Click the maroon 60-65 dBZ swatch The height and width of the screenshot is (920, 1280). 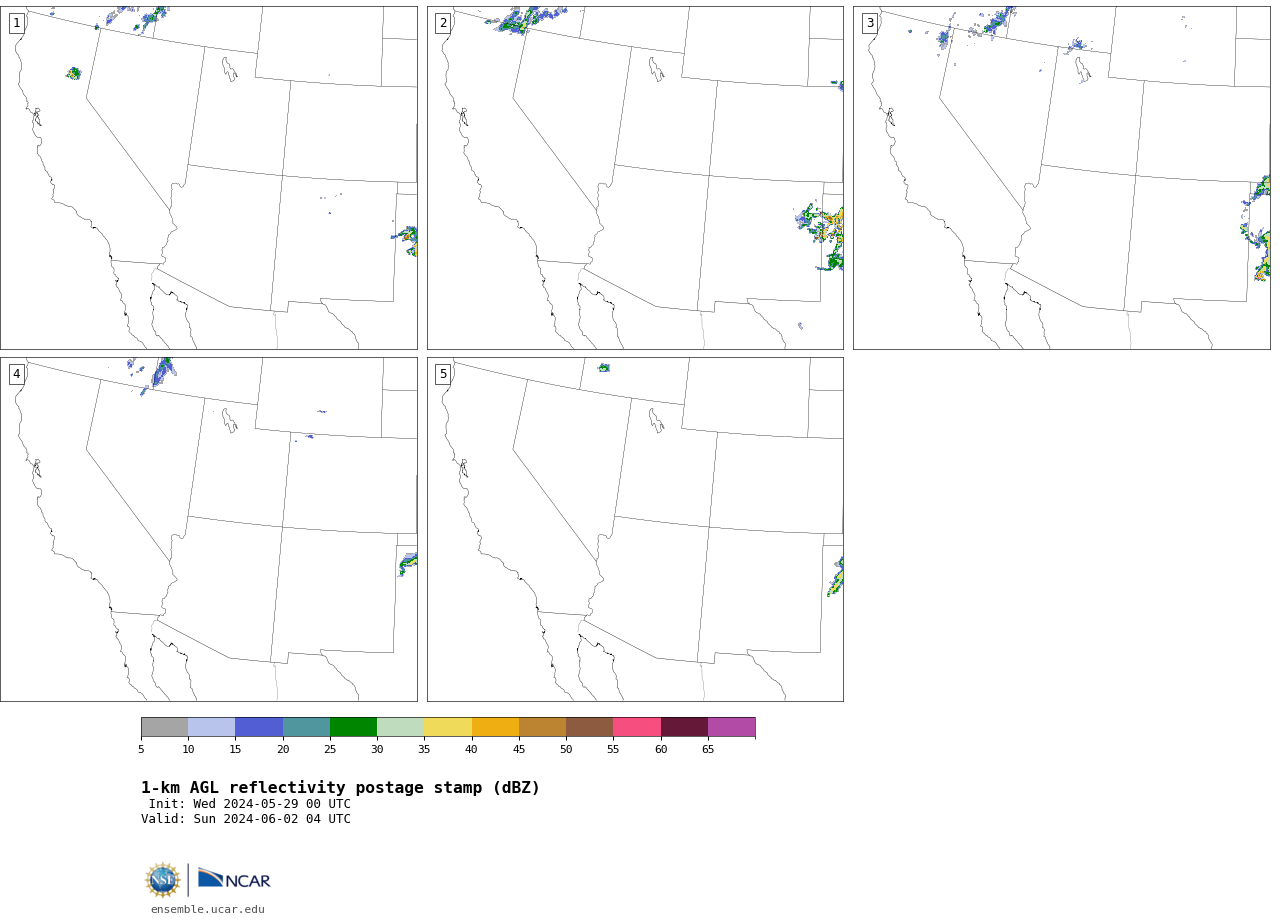tap(685, 727)
